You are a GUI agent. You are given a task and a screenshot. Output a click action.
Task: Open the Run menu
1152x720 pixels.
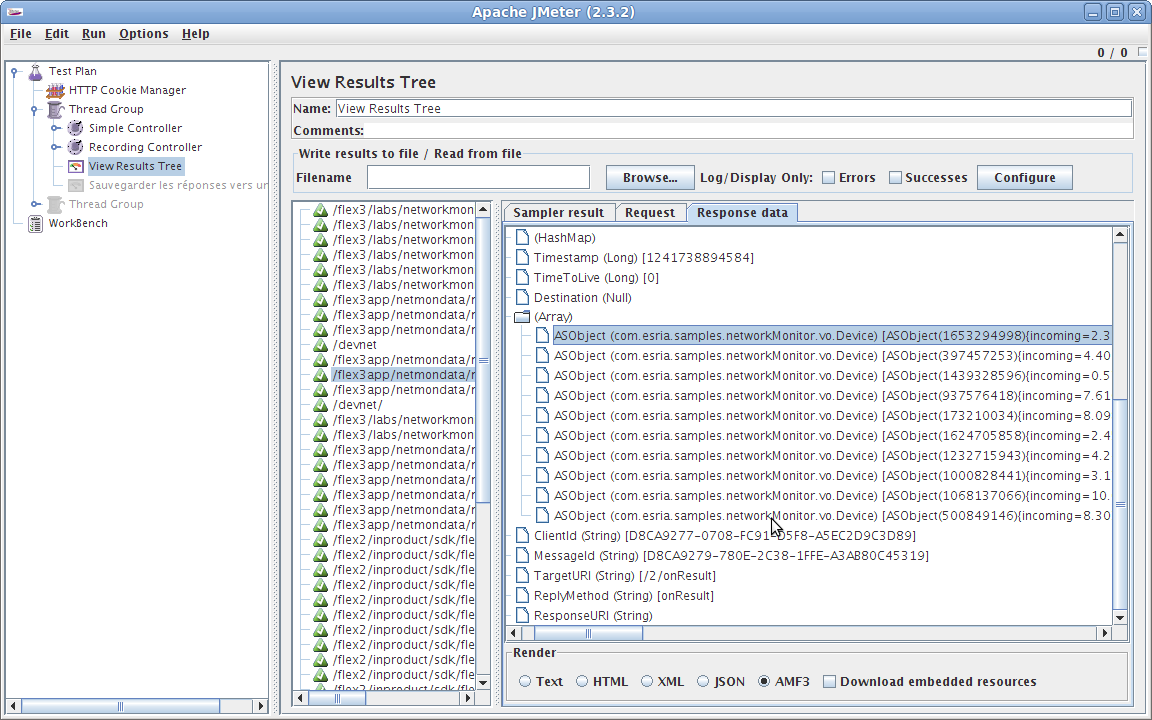tap(93, 33)
